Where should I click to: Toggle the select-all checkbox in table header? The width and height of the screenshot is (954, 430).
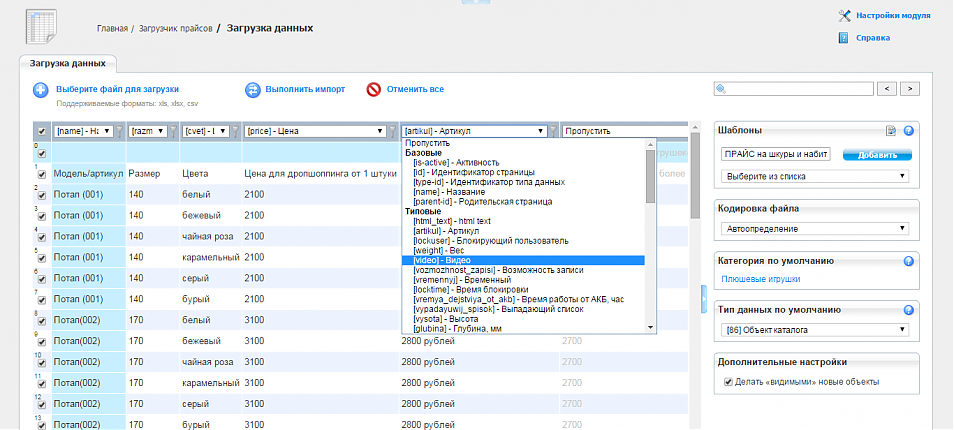pyautogui.click(x=41, y=131)
